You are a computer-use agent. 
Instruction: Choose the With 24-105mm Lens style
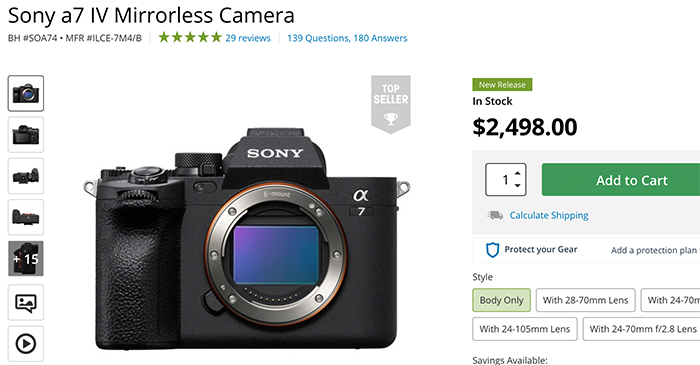coord(525,329)
